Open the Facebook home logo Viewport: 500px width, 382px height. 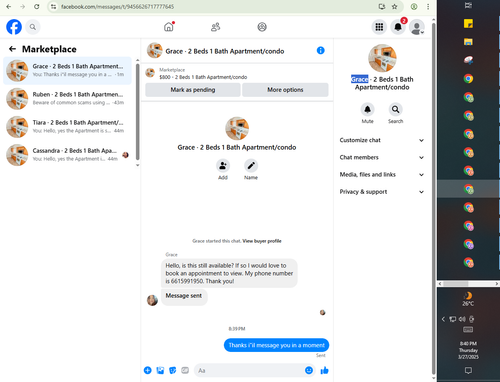pos(14,27)
